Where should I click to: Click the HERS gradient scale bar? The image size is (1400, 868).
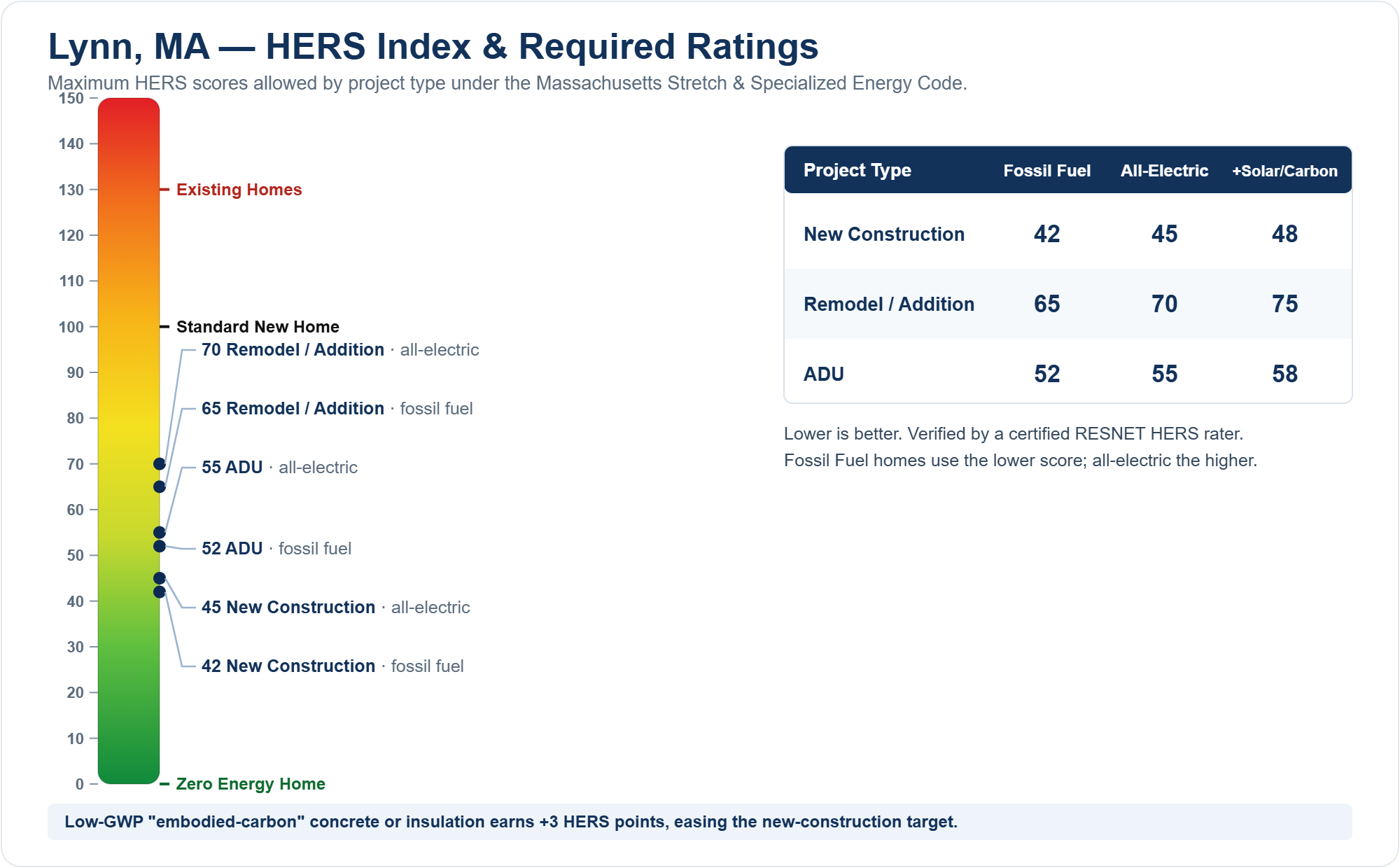pyautogui.click(x=129, y=441)
